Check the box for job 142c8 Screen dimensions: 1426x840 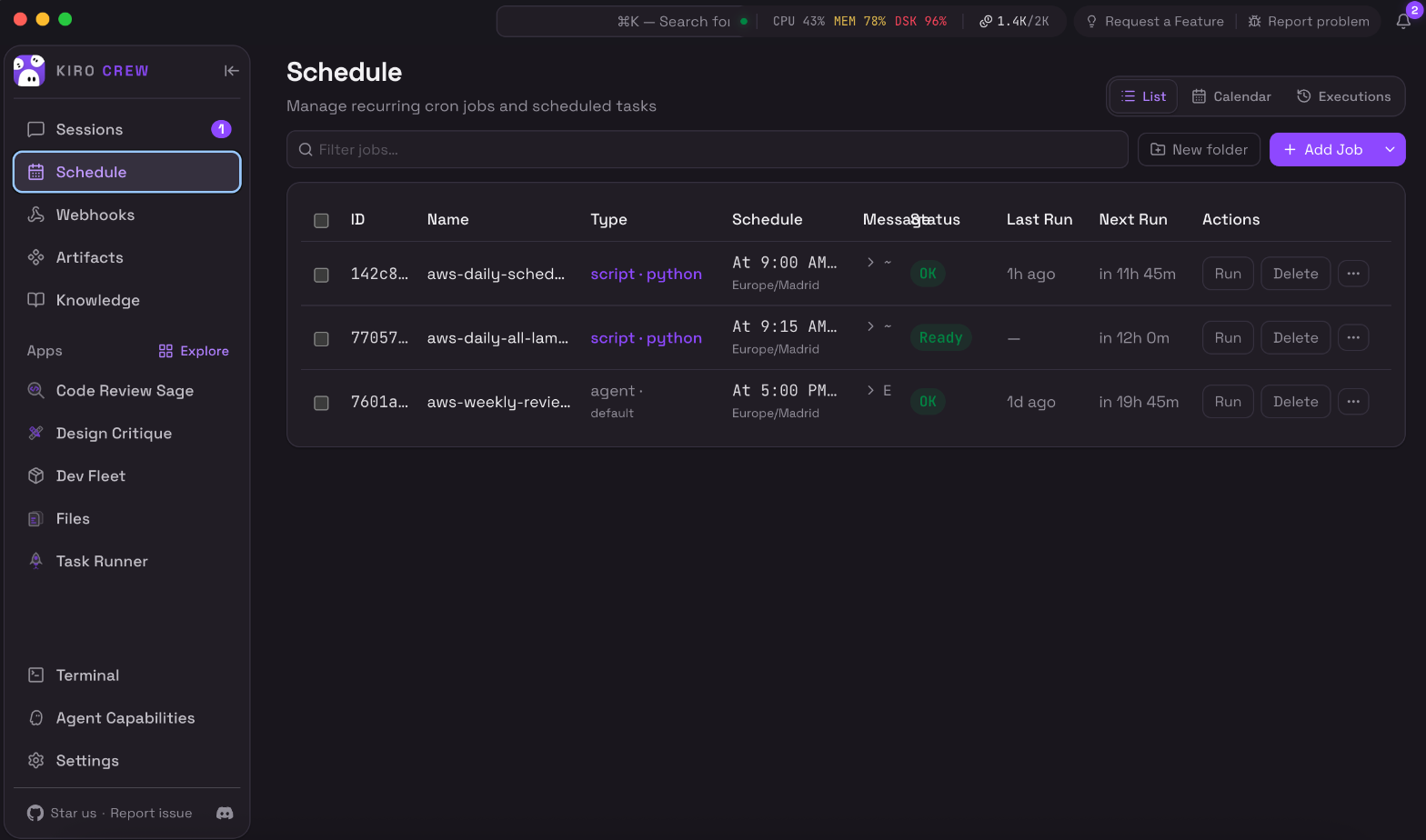point(321,275)
